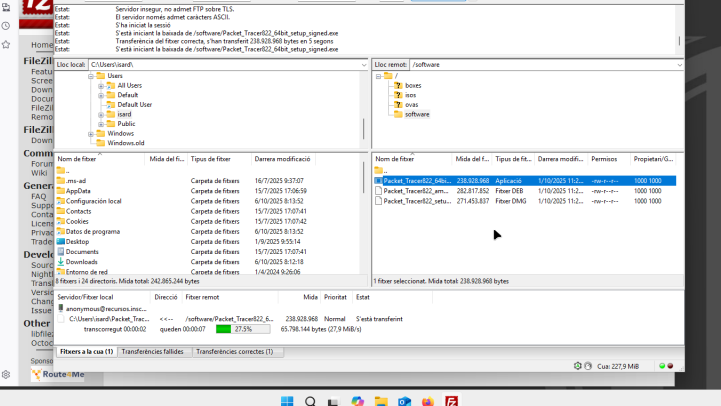Viewport: 721px width, 406px height.
Task: Open the 'Lloc local' path dropdown
Action: (363, 64)
